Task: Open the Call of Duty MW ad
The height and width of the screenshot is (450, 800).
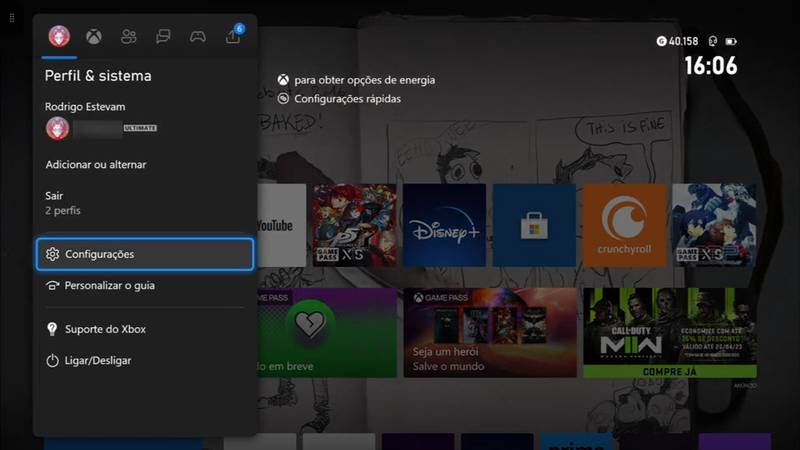Action: [670, 333]
